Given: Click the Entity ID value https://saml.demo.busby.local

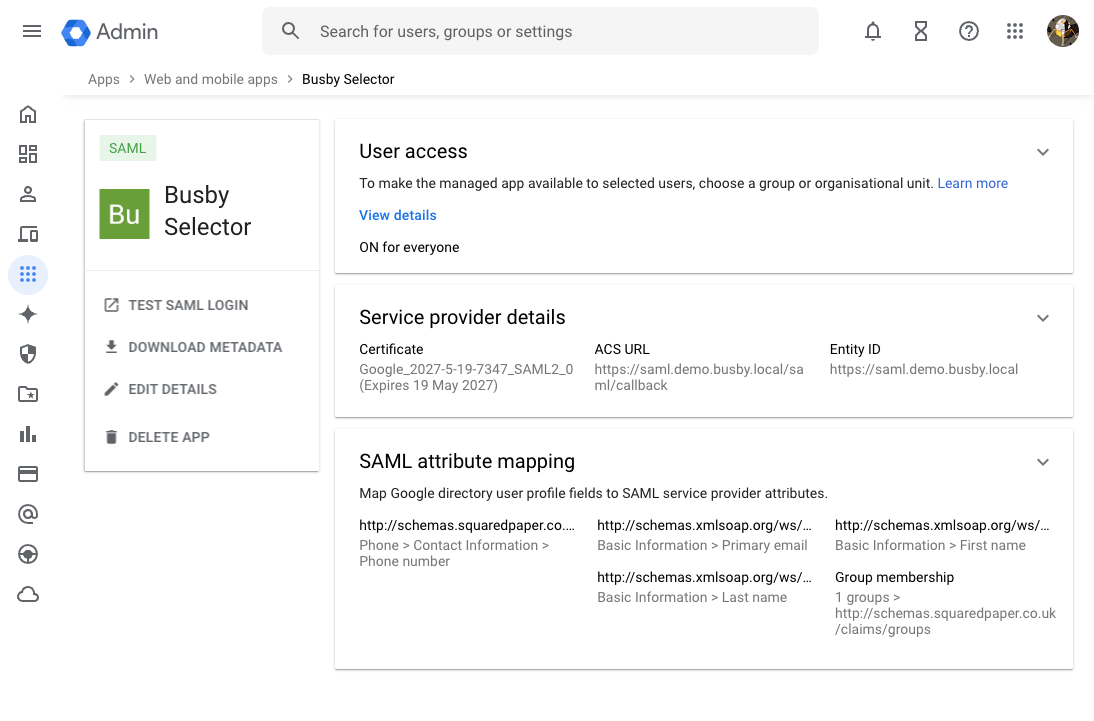Looking at the screenshot, I should click(923, 369).
